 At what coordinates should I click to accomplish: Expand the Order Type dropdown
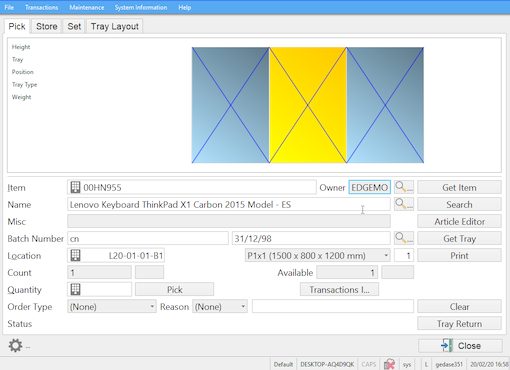pyautogui.click(x=112, y=306)
